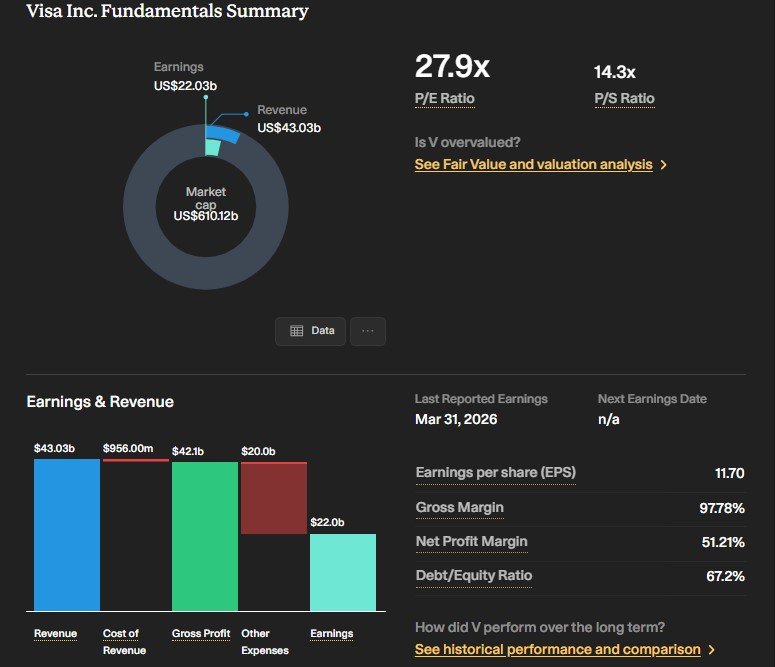775x667 pixels.
Task: Click the Net Profit Margin label
Action: pos(472,541)
